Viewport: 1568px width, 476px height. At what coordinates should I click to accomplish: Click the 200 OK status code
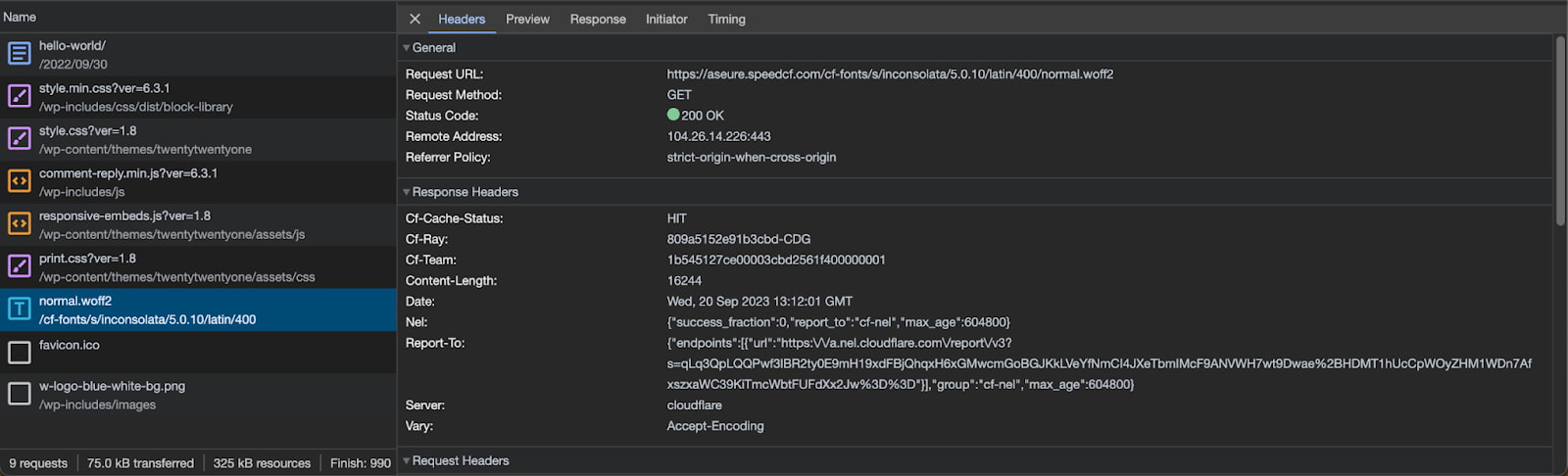703,116
